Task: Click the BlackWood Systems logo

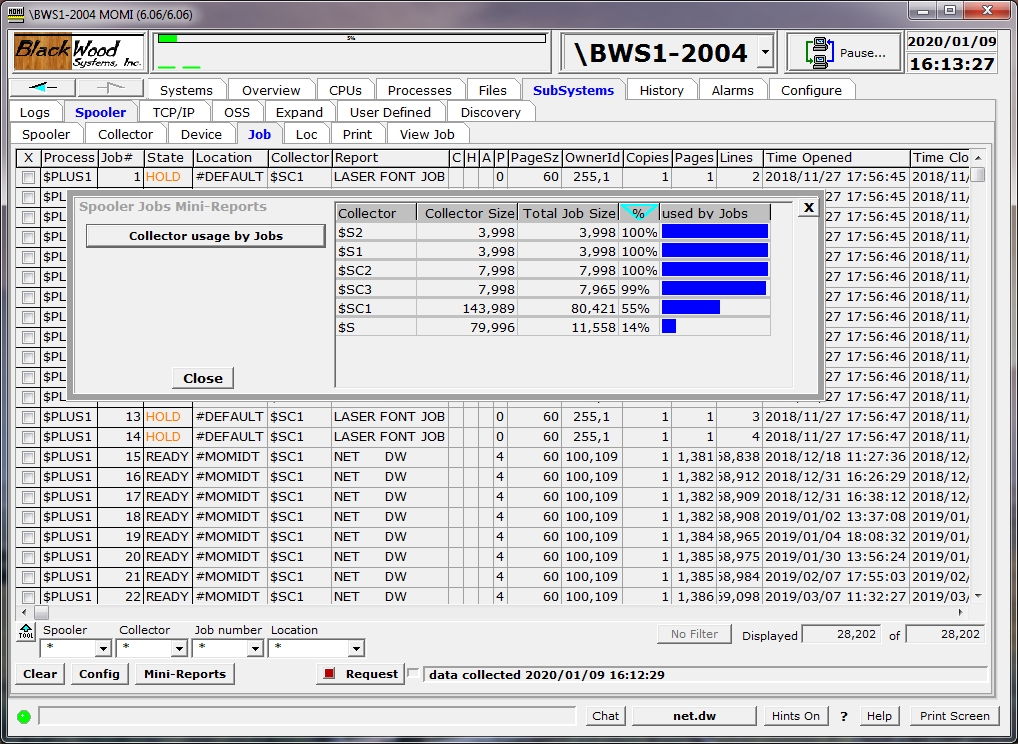Action: 79,53
